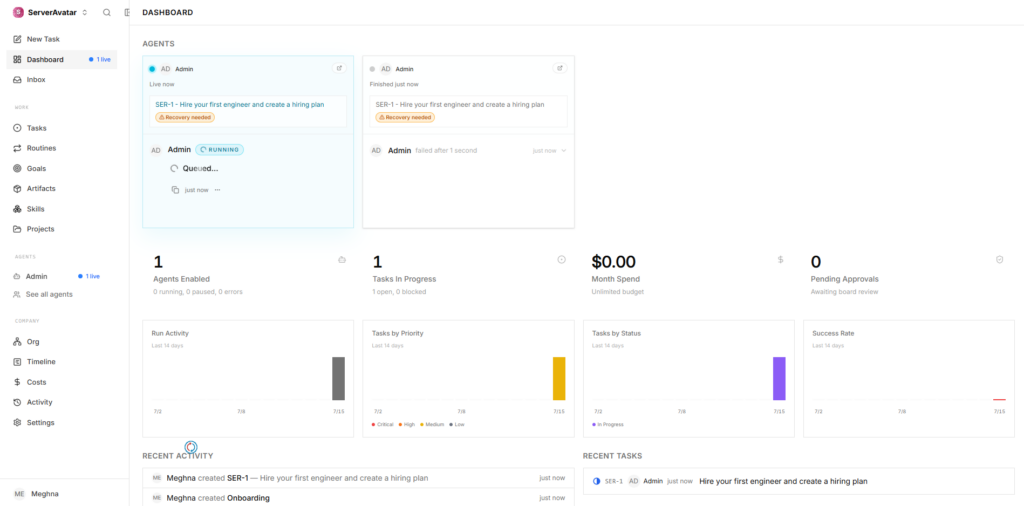Viewport: 1024px width, 506px height.
Task: Open the Agents Enabled stat card
Action: tap(248, 274)
